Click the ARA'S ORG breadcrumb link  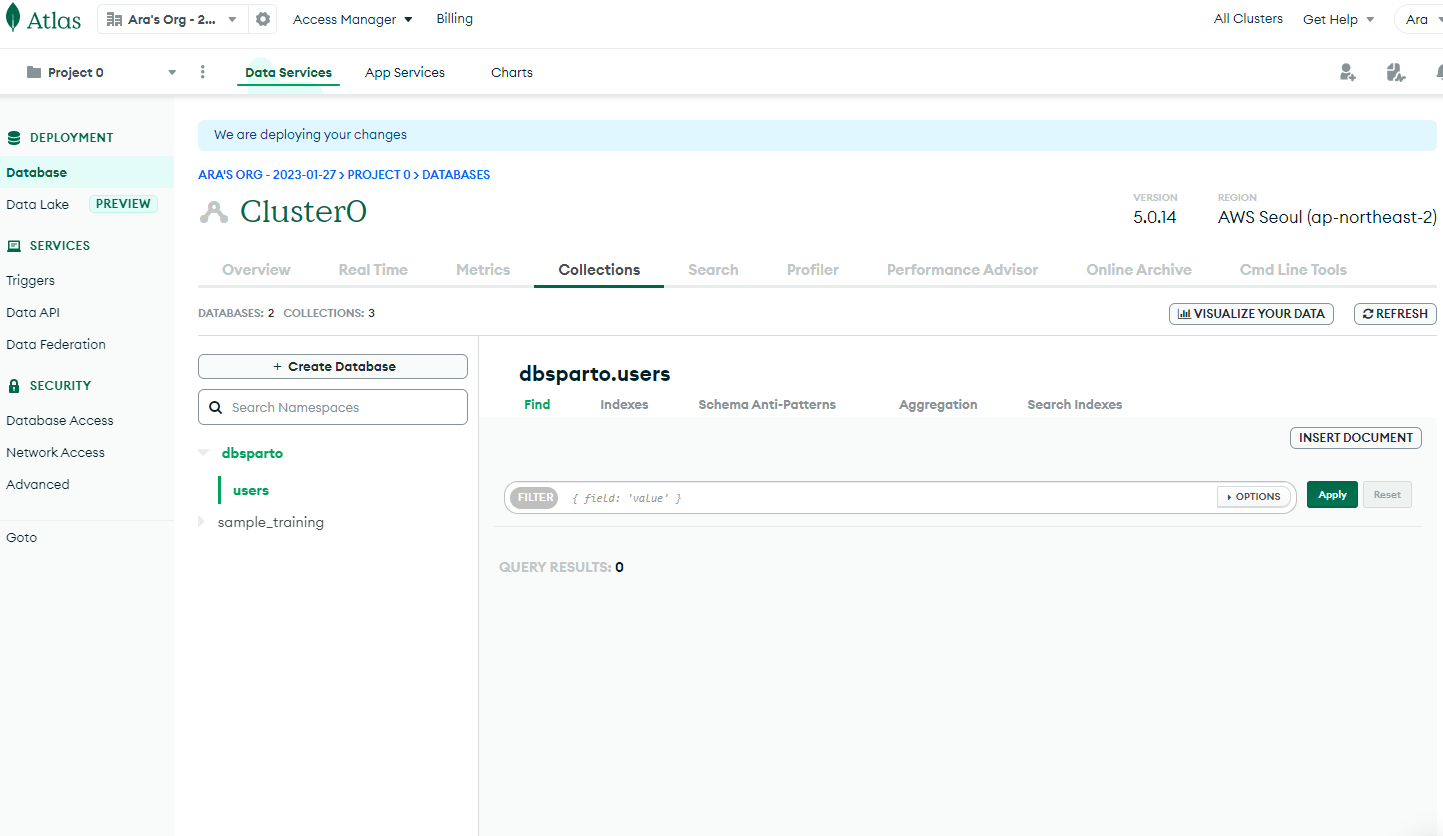point(267,175)
